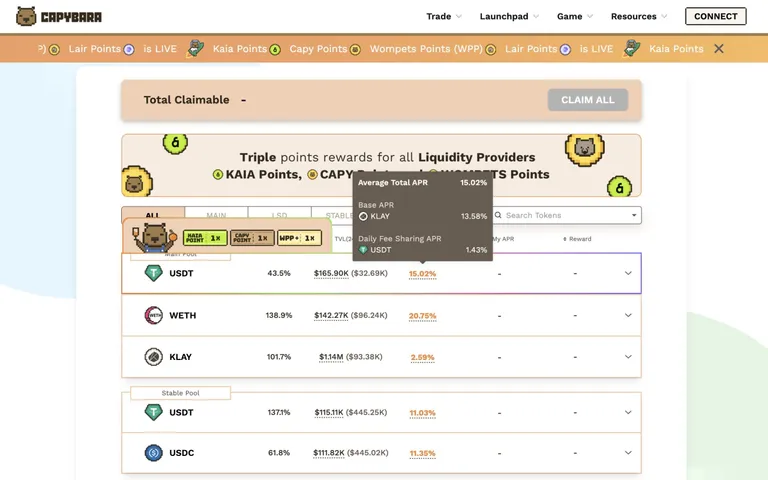Click the WETH token icon
The width and height of the screenshot is (768, 480).
tap(153, 315)
